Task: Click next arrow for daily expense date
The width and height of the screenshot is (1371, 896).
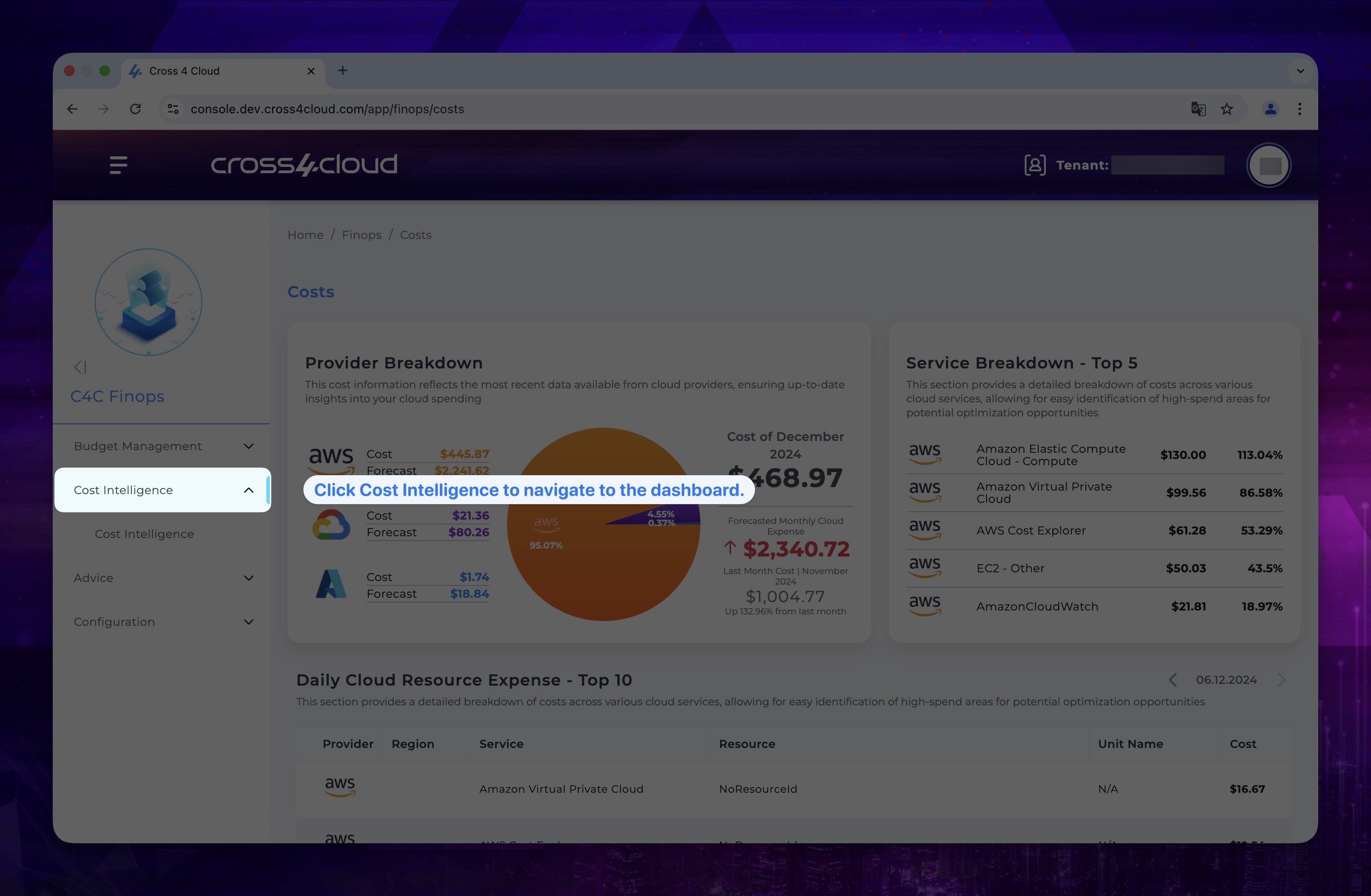Action: (1281, 679)
